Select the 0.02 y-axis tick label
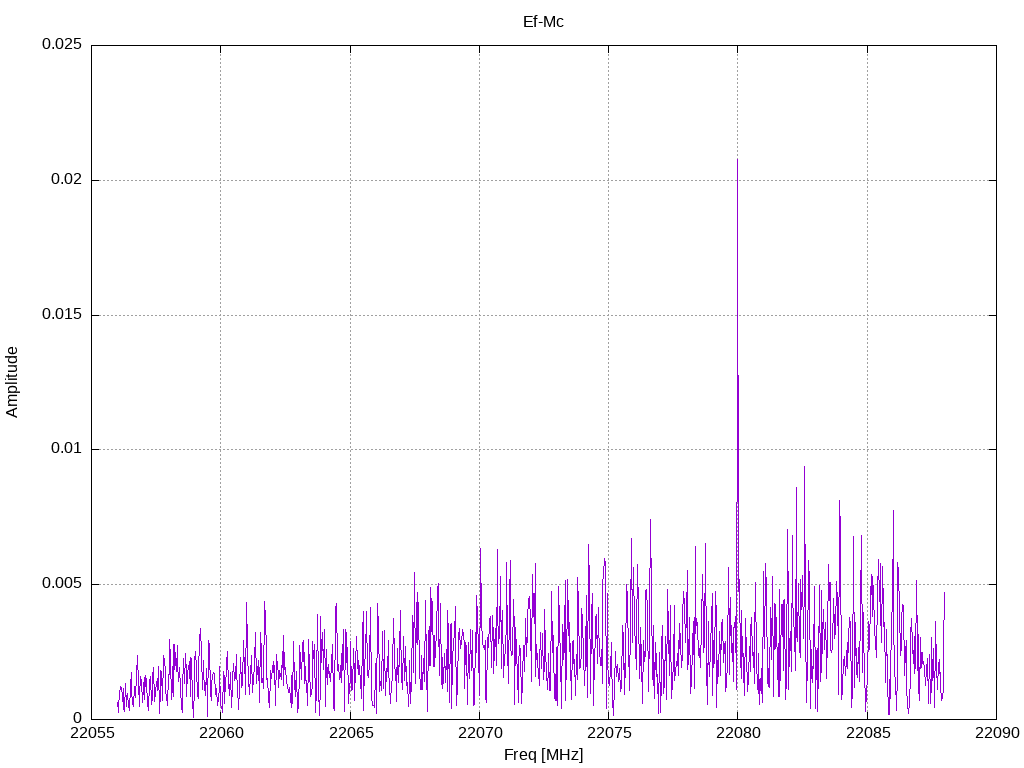Image resolution: width=1024 pixels, height=768 pixels. pos(65,180)
